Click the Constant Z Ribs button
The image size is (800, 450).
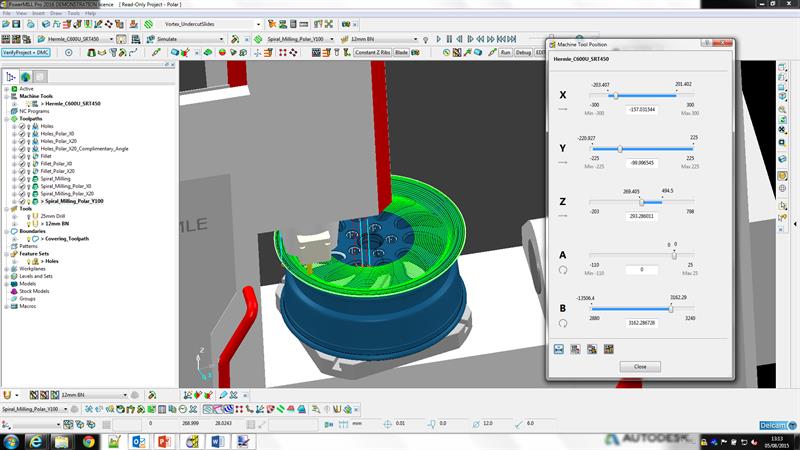[x=372, y=53]
